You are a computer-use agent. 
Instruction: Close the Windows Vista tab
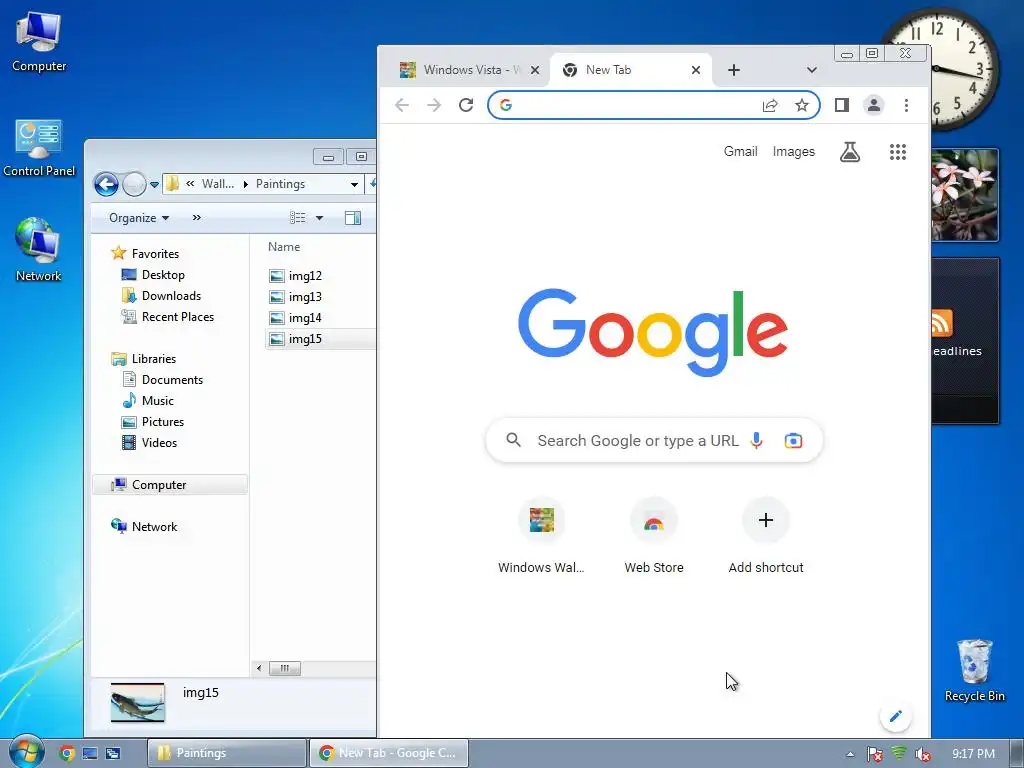pos(535,70)
